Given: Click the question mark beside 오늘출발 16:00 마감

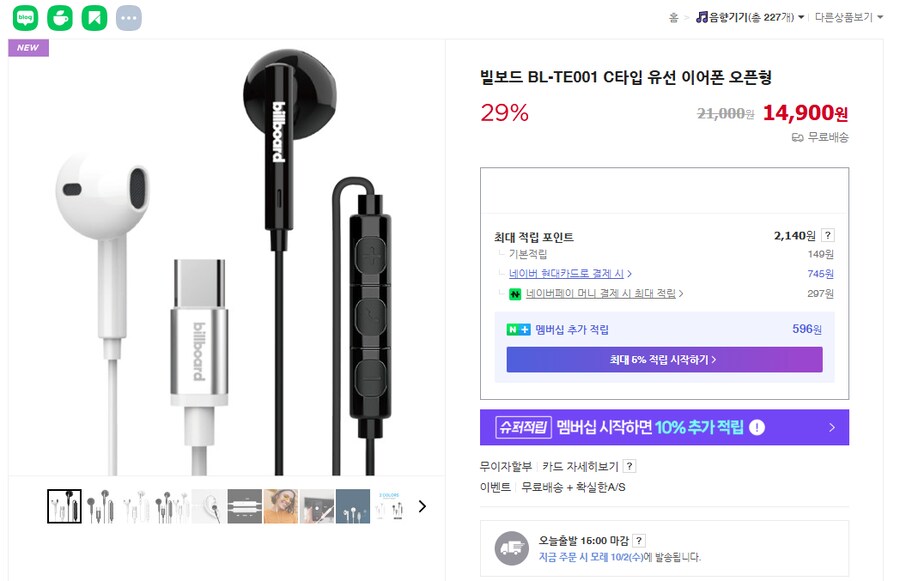Looking at the screenshot, I should point(640,538).
